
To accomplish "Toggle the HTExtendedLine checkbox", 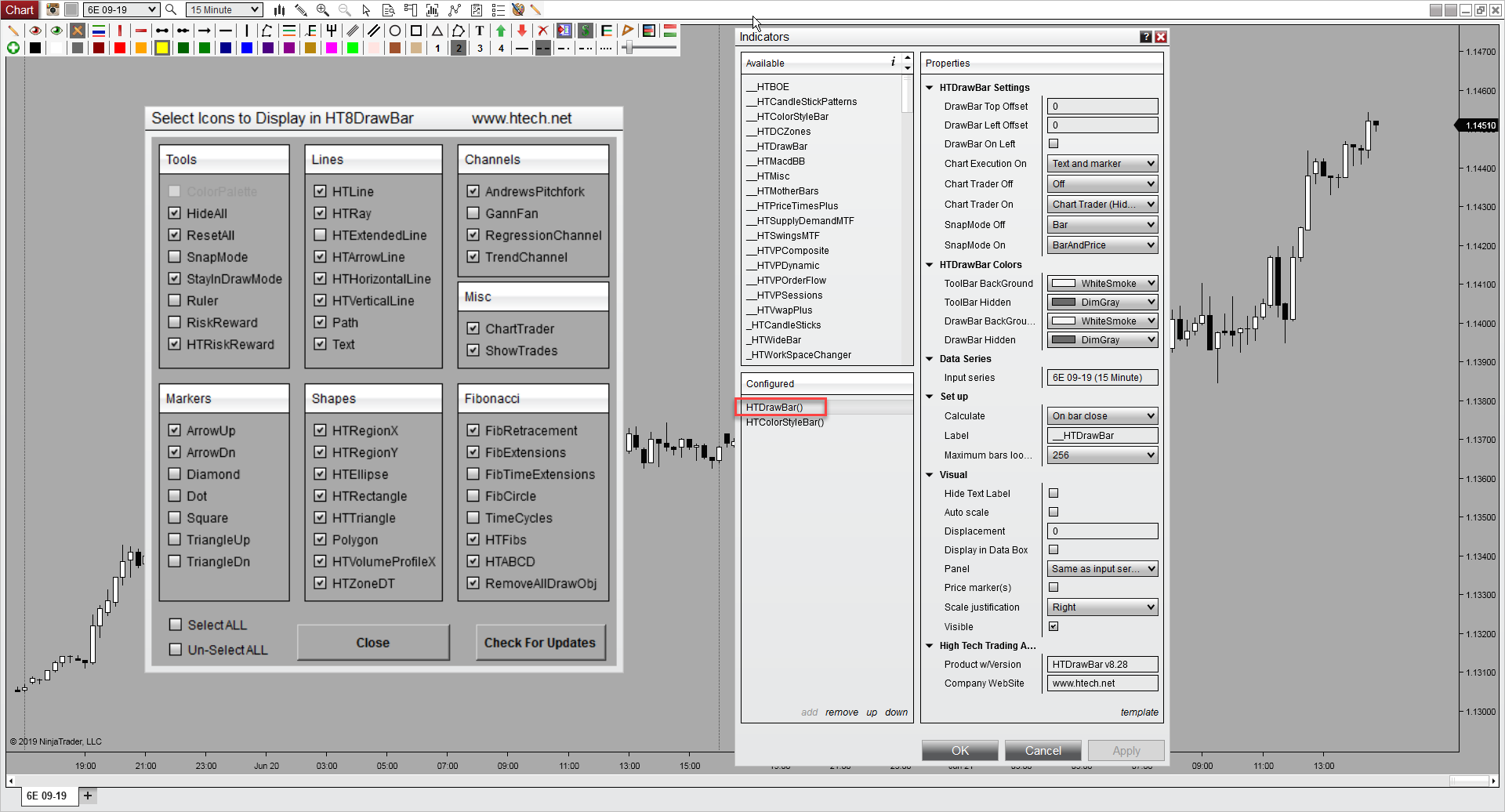I will (320, 235).
